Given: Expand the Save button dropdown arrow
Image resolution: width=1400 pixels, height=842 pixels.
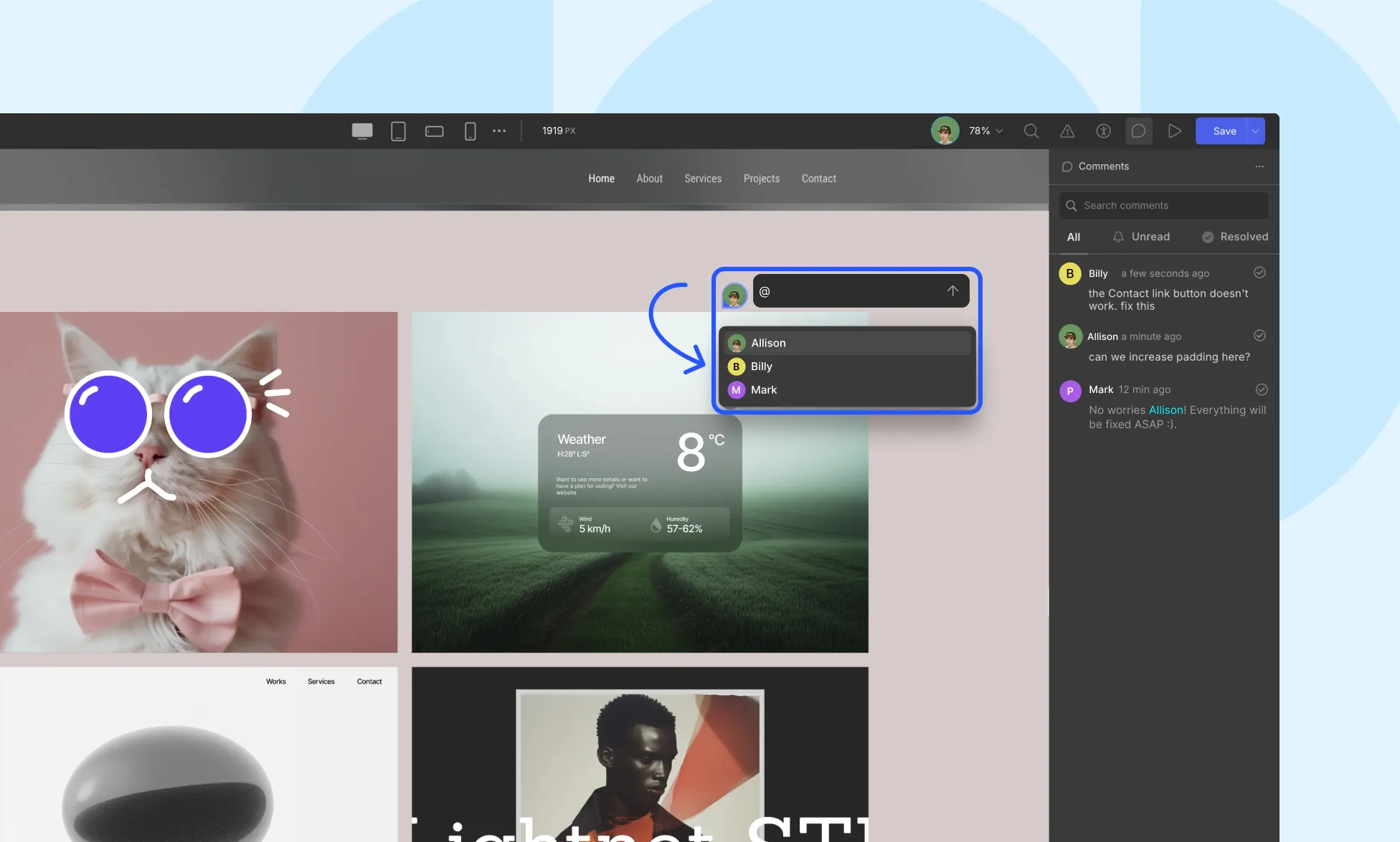Looking at the screenshot, I should click(1256, 131).
